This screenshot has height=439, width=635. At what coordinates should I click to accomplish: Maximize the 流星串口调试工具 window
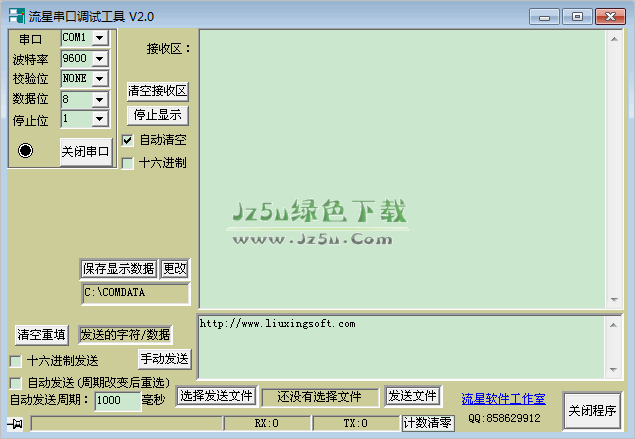577,17
